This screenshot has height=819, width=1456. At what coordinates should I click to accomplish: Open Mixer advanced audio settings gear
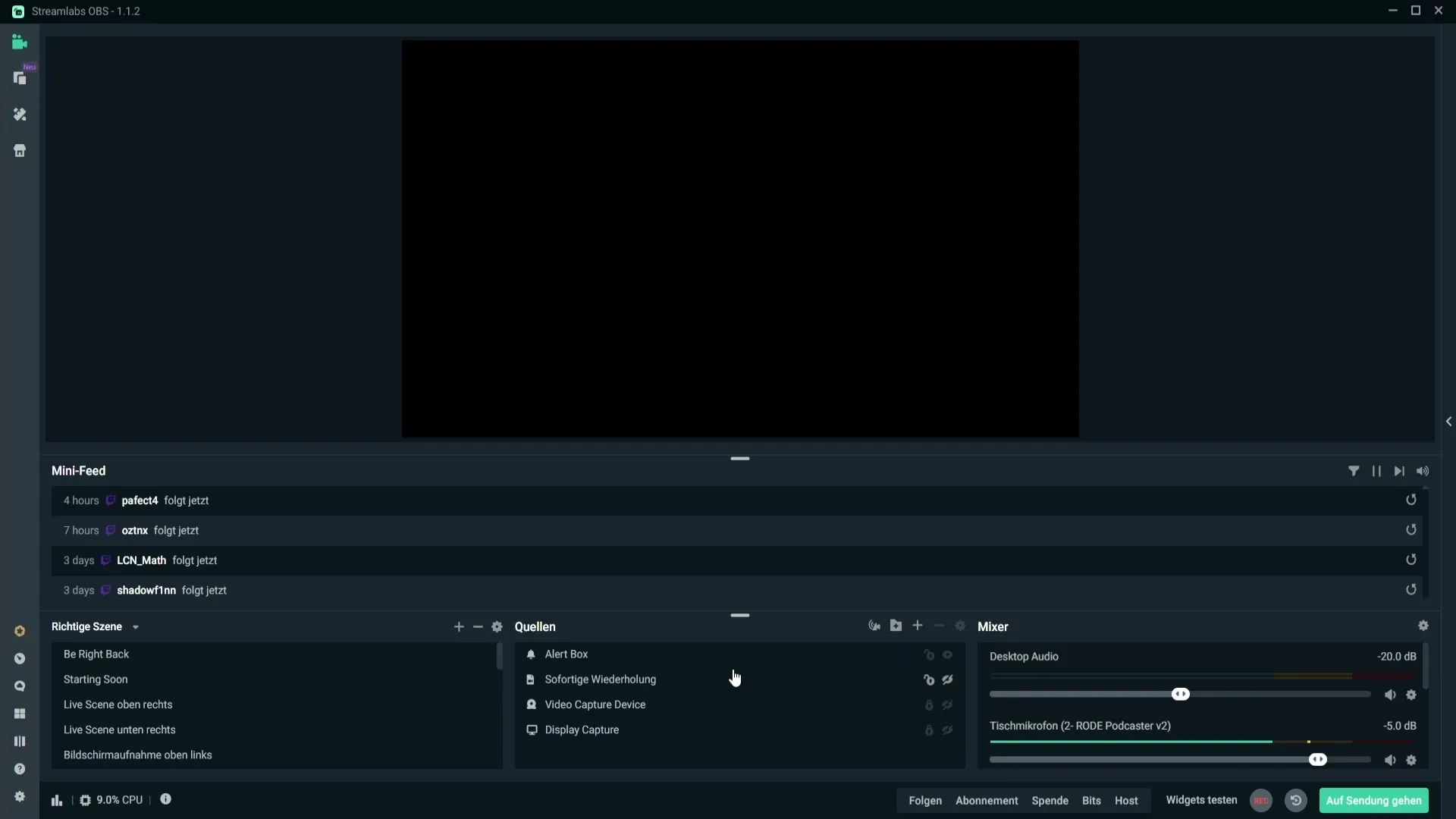(x=1423, y=626)
